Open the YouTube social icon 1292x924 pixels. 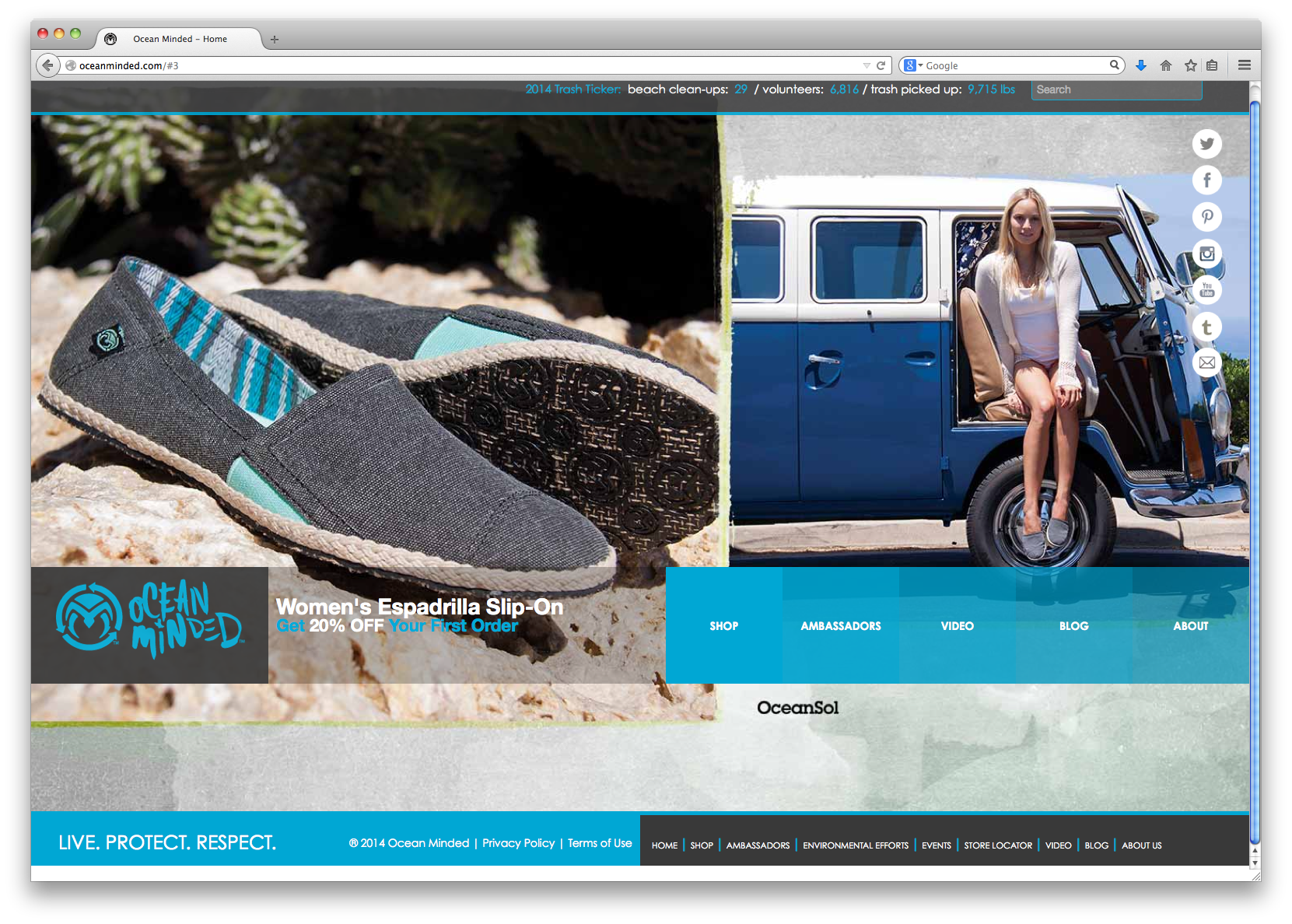1206,290
